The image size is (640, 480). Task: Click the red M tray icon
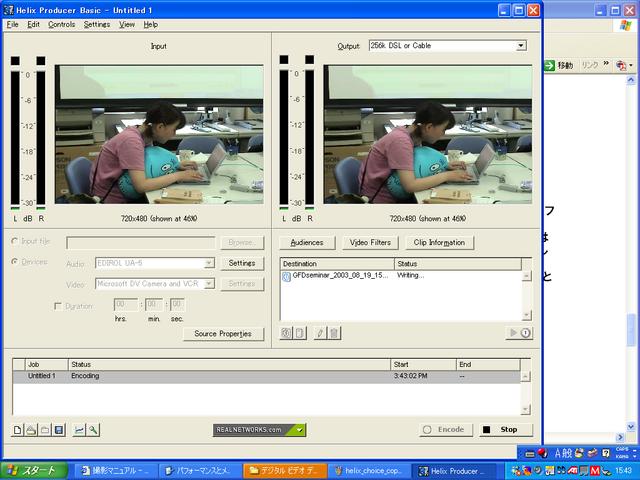pyautogui.click(x=595, y=471)
